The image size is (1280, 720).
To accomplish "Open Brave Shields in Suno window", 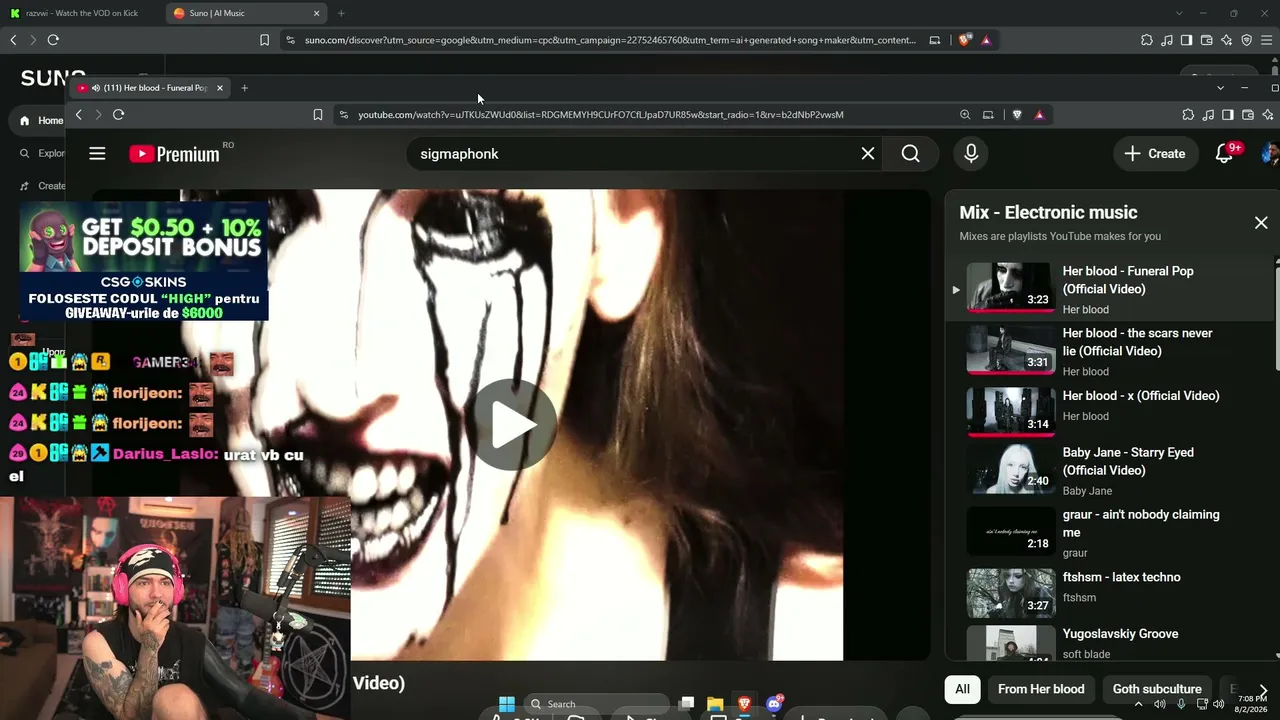I will 964,40.
